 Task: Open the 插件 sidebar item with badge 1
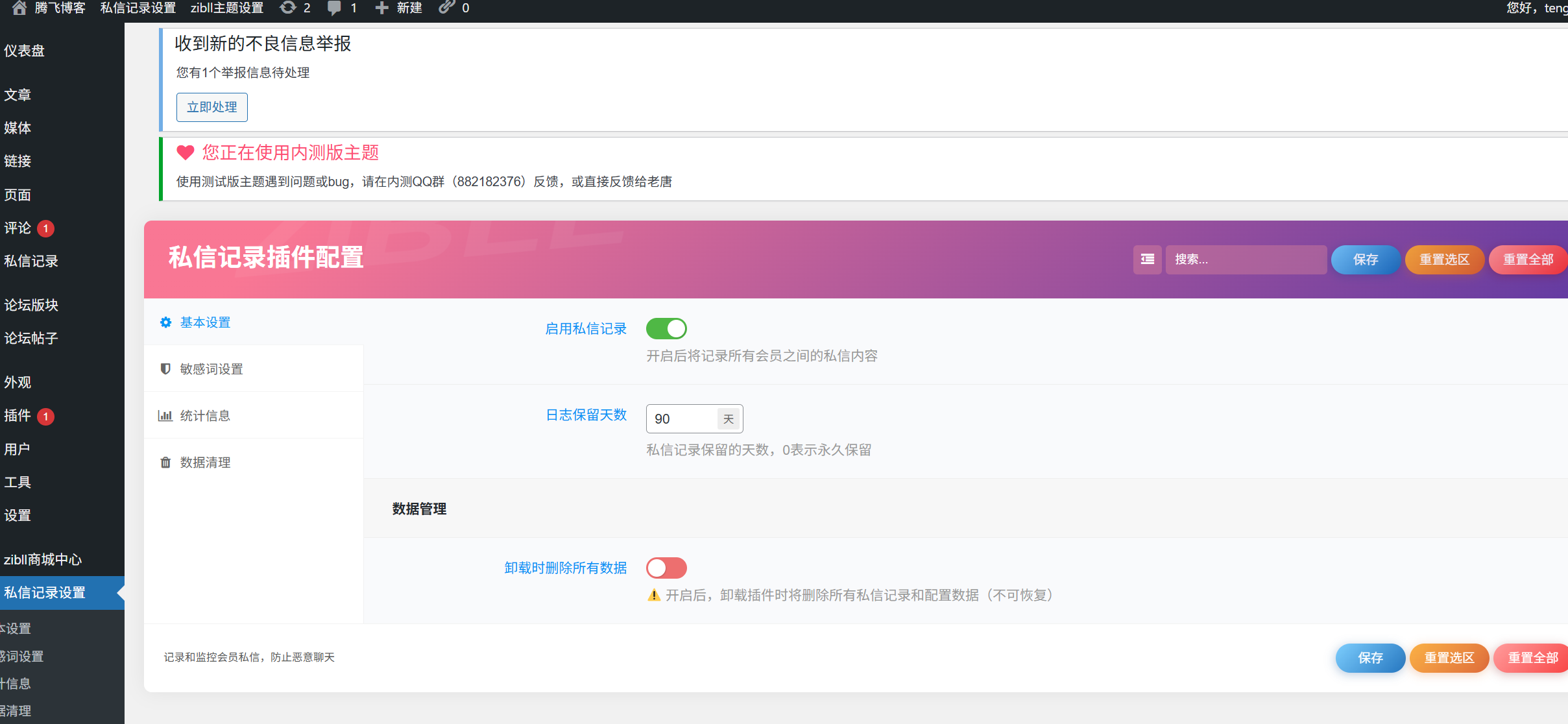(x=18, y=416)
